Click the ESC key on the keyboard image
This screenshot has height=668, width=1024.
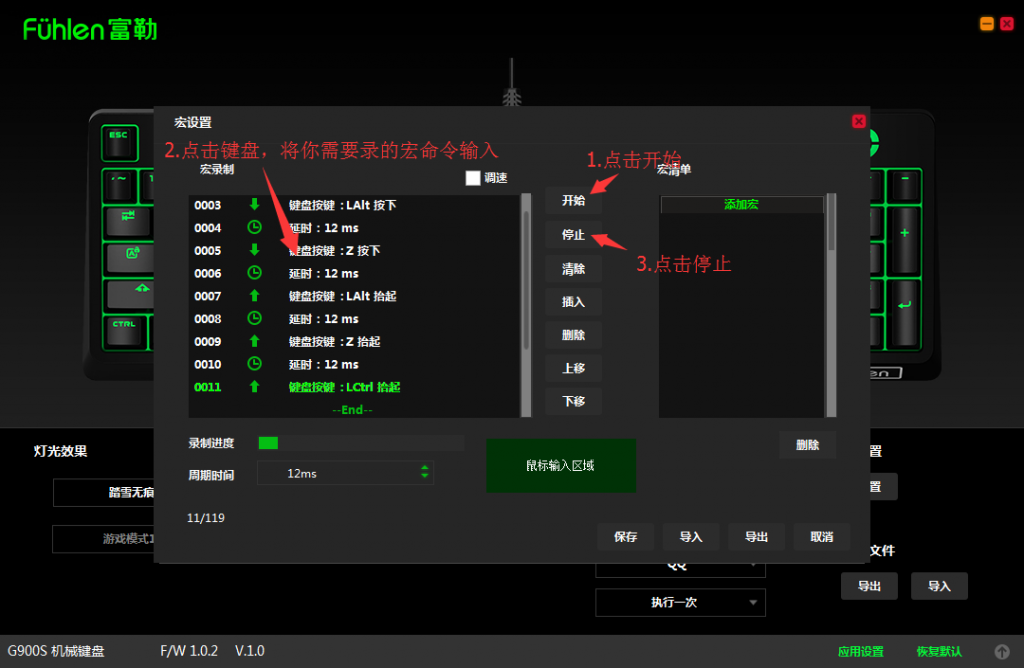pyautogui.click(x=120, y=143)
